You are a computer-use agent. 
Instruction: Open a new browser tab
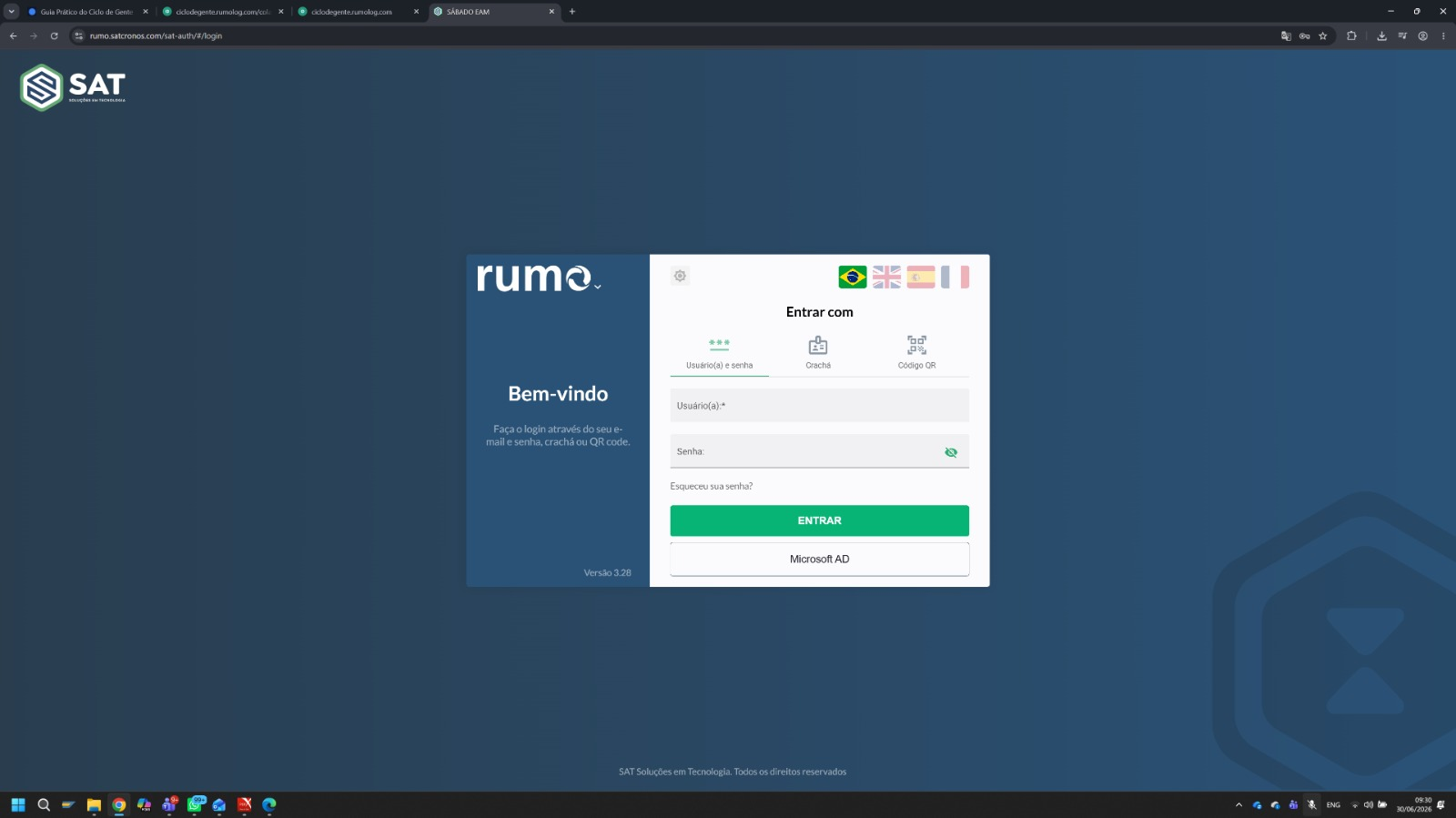click(572, 12)
